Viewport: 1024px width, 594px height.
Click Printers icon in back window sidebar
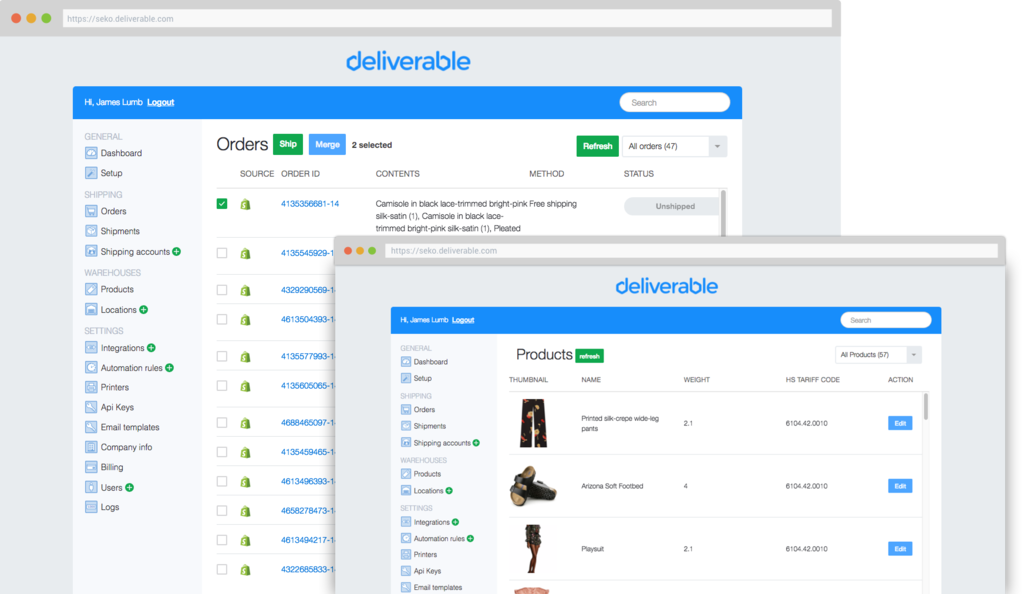pos(91,387)
